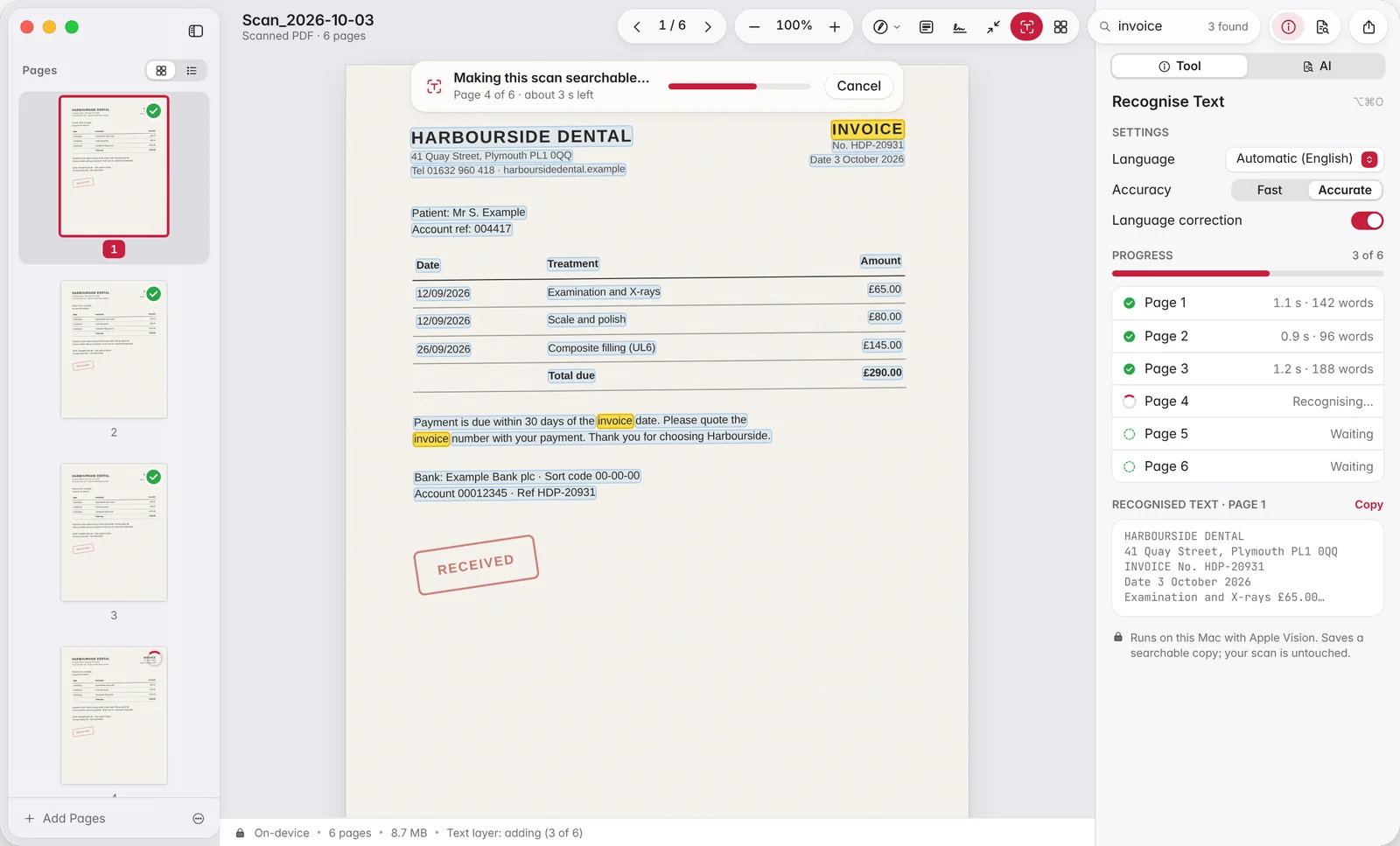Copy the recognised text
Screen dimensions: 1400x846
(x=1368, y=505)
